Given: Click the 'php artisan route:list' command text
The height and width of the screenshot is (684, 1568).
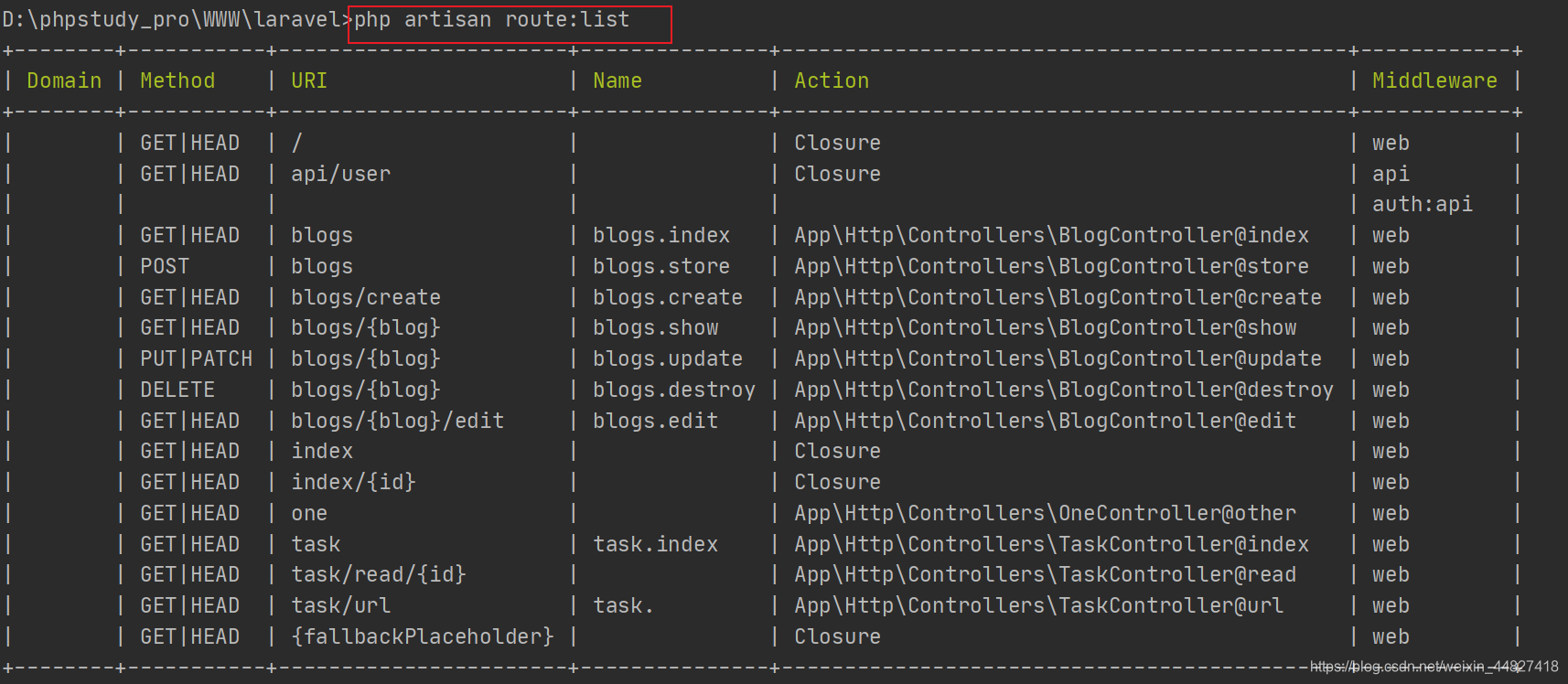Looking at the screenshot, I should coord(491,19).
